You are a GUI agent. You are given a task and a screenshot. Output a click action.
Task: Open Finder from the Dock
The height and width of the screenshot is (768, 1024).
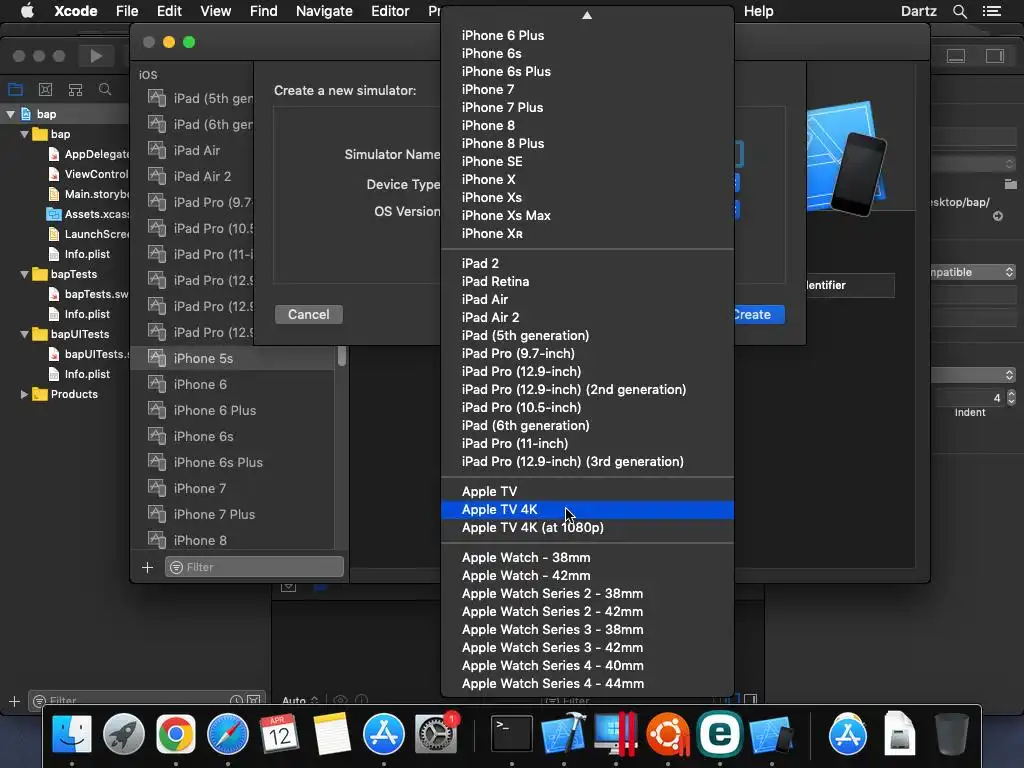[x=72, y=734]
